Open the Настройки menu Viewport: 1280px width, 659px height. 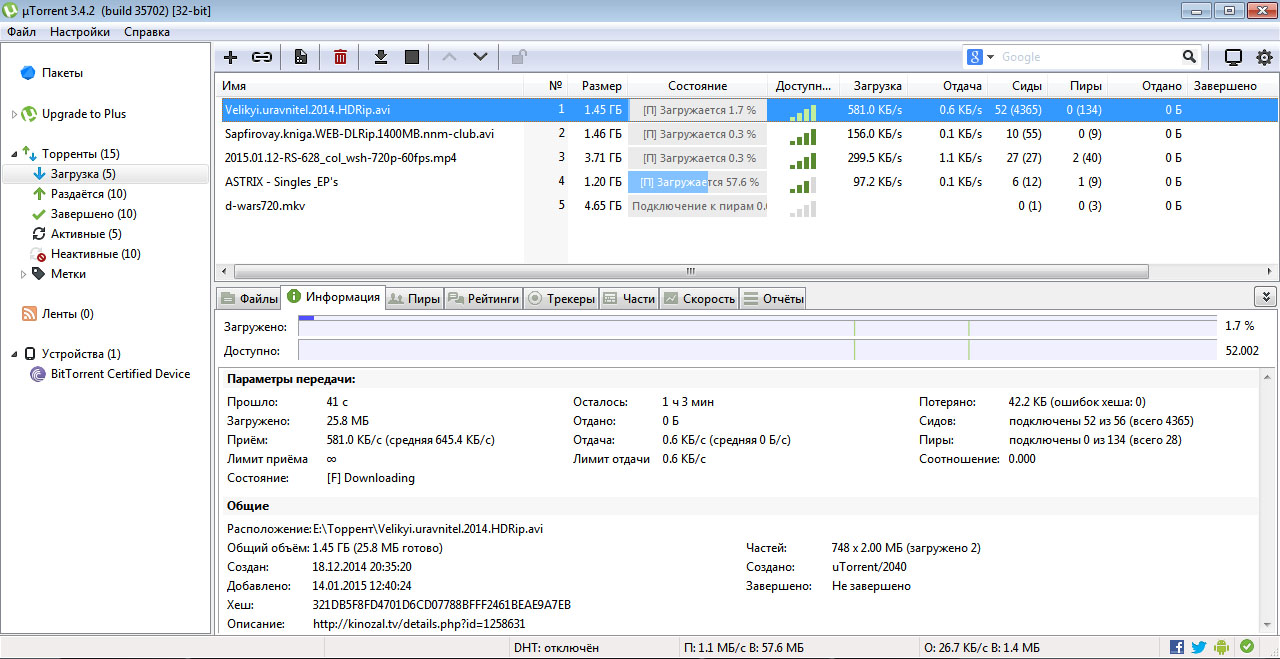coord(80,32)
